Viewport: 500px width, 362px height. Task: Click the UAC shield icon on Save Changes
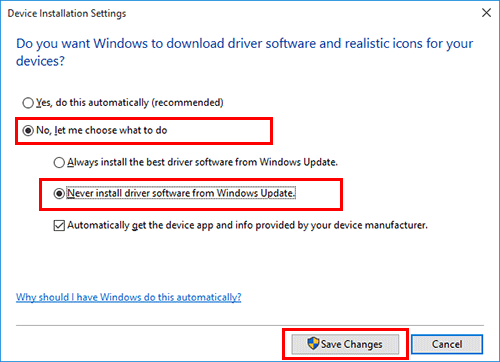(x=313, y=343)
